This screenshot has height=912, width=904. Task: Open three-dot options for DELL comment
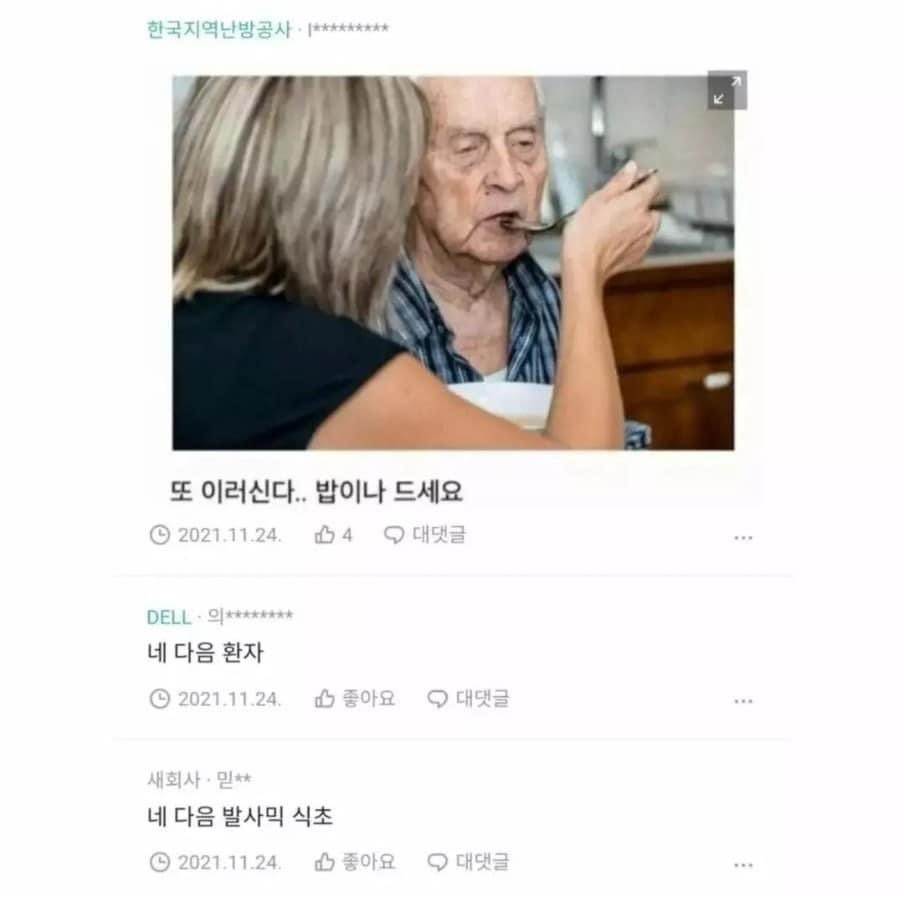[743, 701]
